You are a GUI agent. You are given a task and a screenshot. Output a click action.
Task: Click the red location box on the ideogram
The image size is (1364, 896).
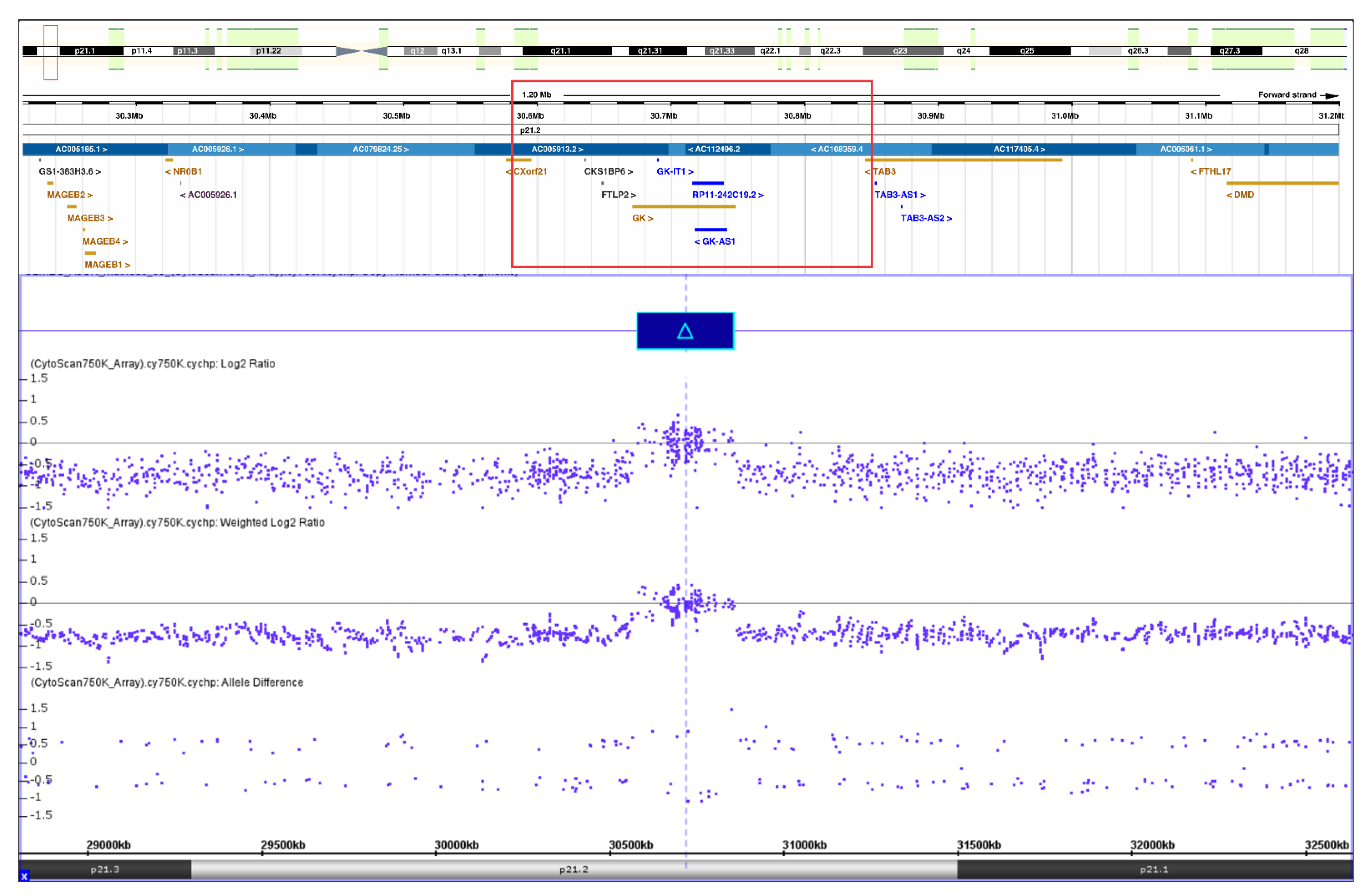(51, 52)
